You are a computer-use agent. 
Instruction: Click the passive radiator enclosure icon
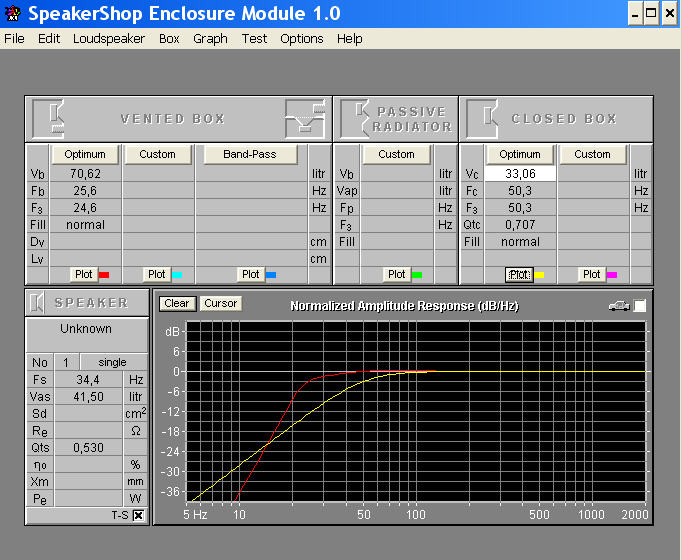354,119
